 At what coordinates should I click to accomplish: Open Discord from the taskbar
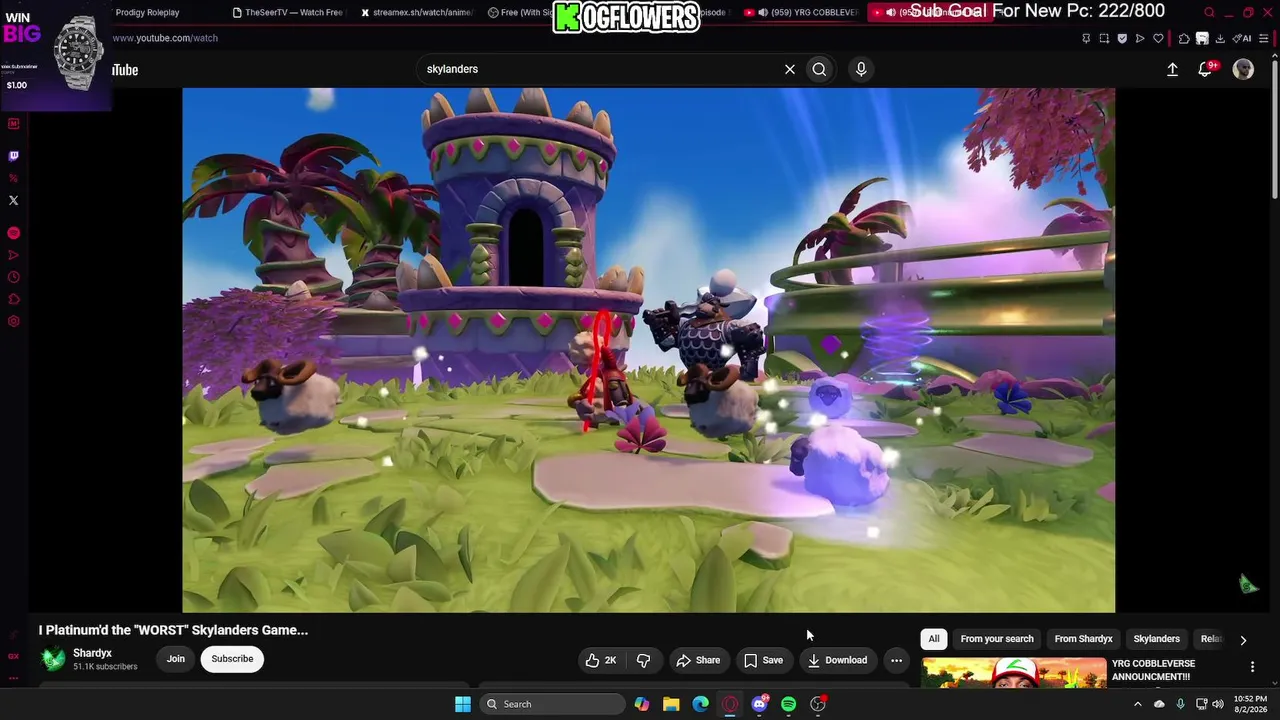759,704
